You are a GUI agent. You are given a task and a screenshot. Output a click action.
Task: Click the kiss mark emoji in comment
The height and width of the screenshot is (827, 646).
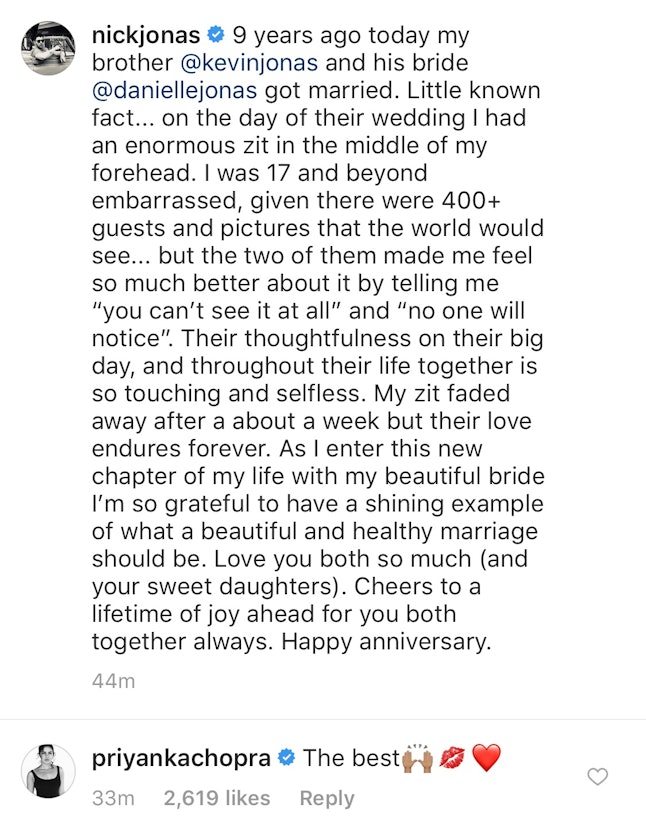pos(453,759)
